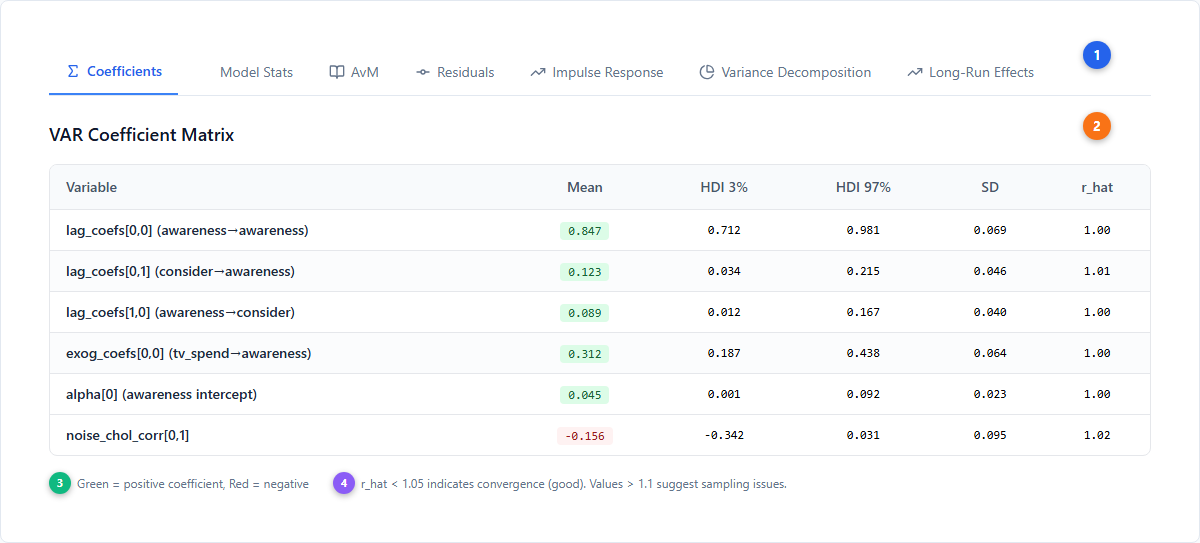Click the SD value 0.095
Screen dimensions: 1200x543
(x=990, y=435)
